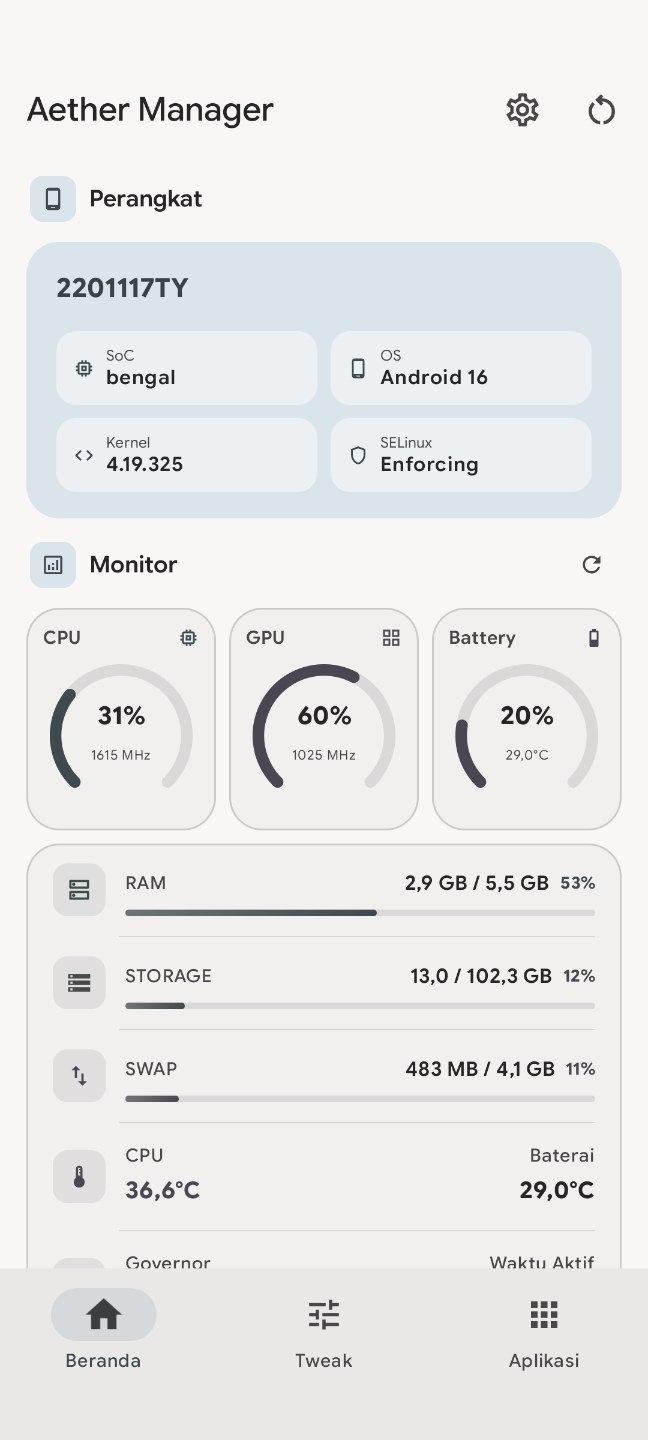Image resolution: width=648 pixels, height=1440 pixels.
Task: Tap the battery icon on the Battery card
Action: pyautogui.click(x=594, y=637)
